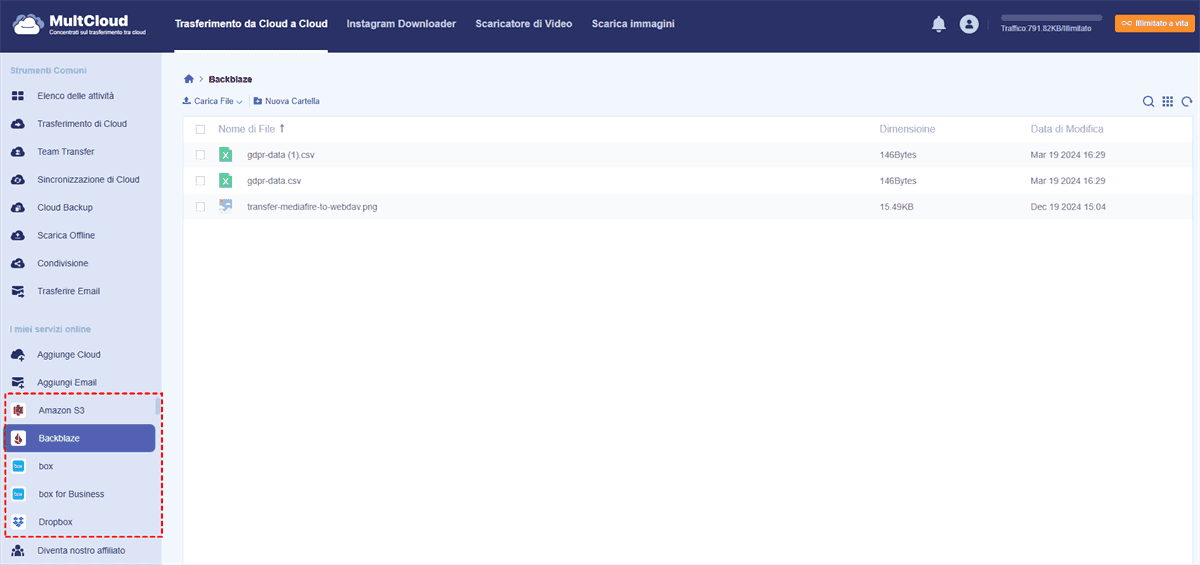The height and width of the screenshot is (565, 1200).
Task: Switch to grid view icon
Action: pos(1168,101)
